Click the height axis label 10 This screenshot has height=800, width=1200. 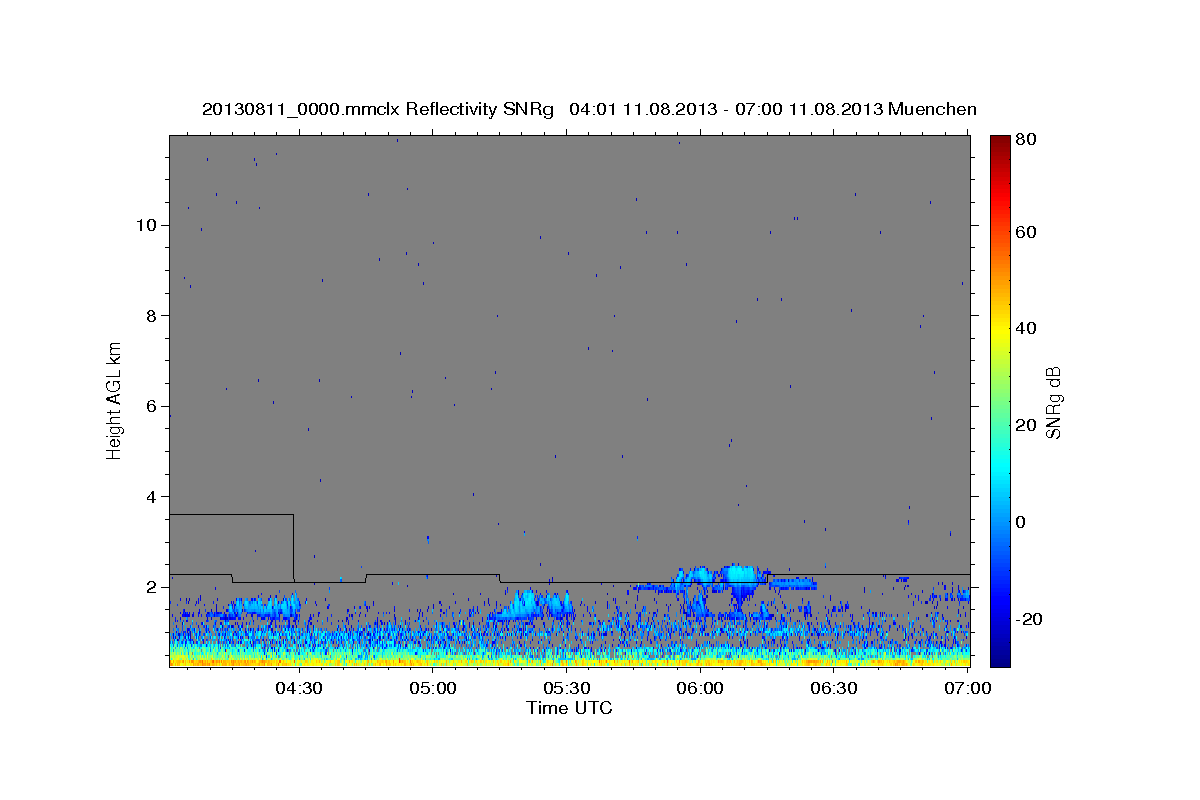[x=146, y=225]
